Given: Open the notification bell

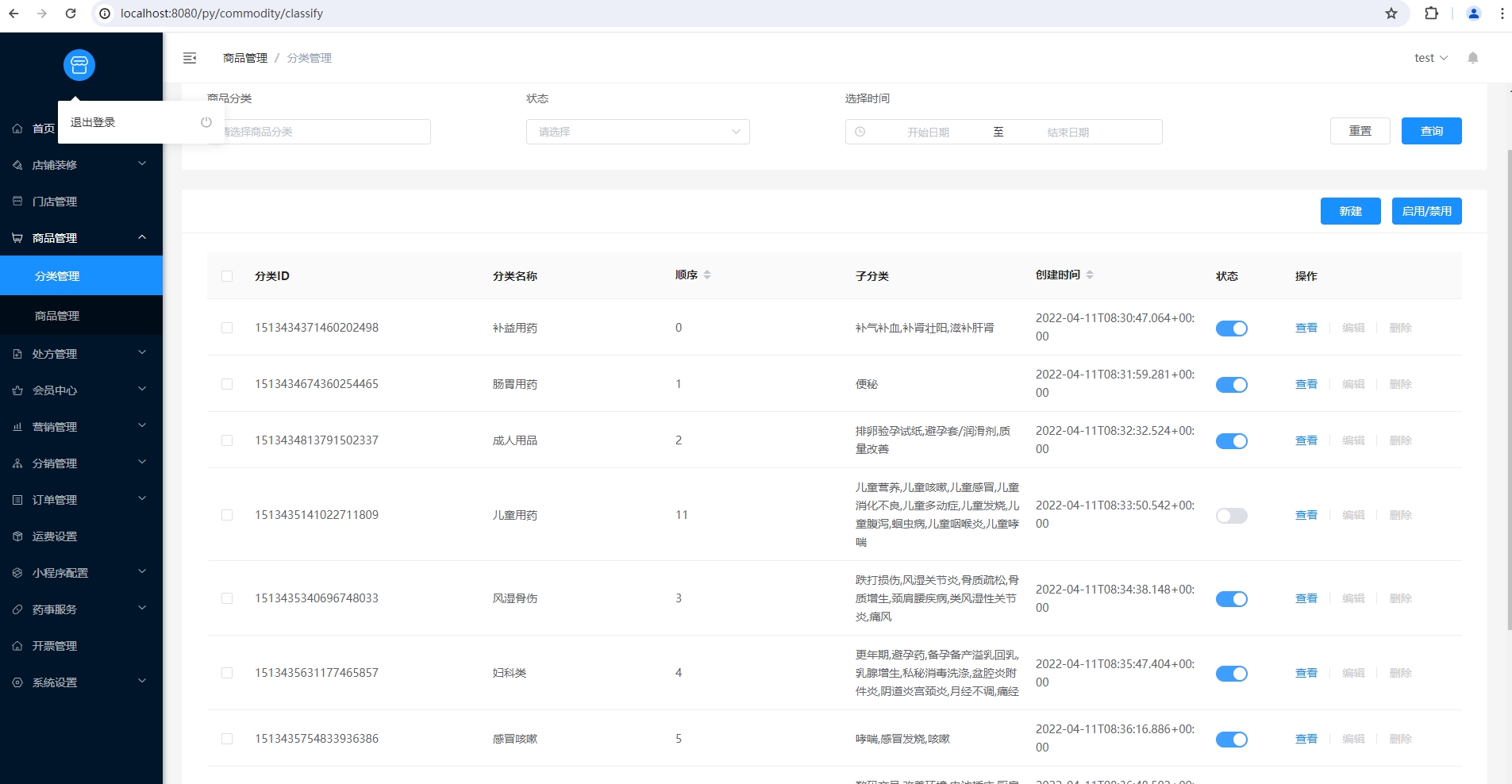Looking at the screenshot, I should 1473,58.
